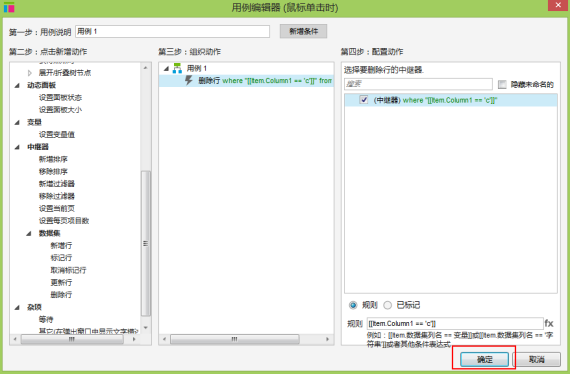570x374 pixels.
Task: Click the action list's vertical scrollbar up arrow
Action: coord(146,68)
